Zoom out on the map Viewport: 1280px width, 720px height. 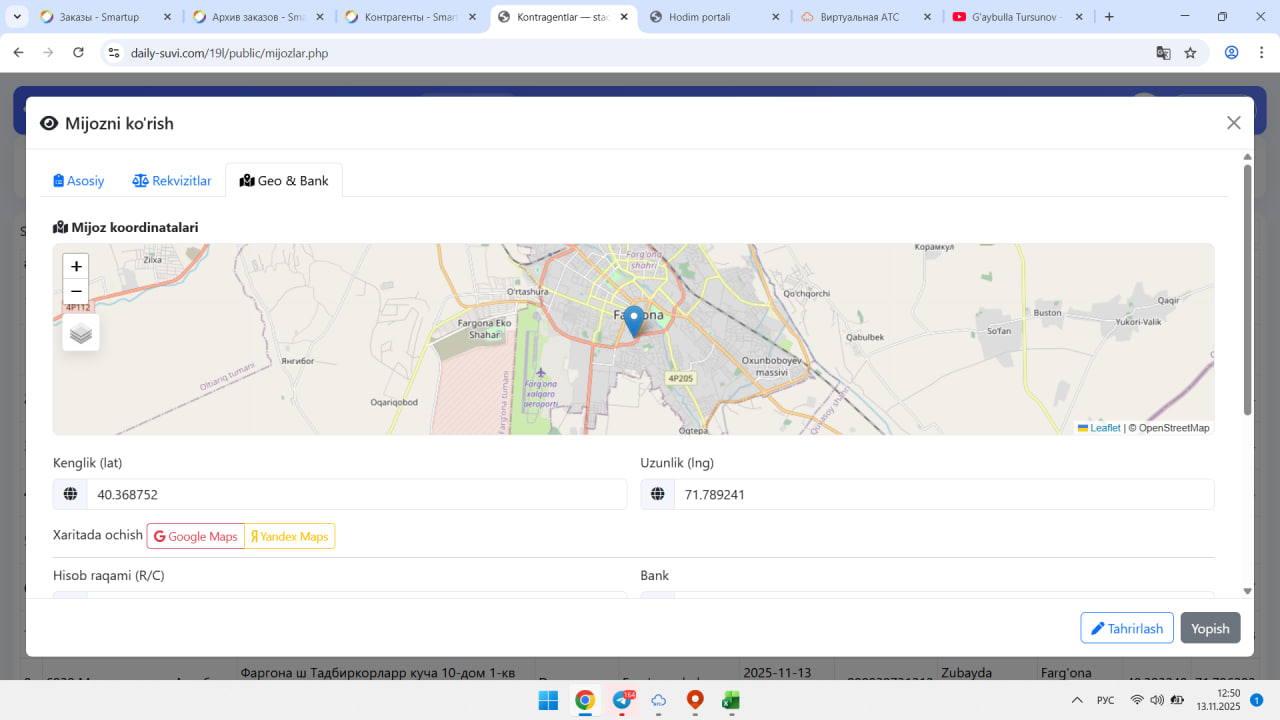click(76, 292)
